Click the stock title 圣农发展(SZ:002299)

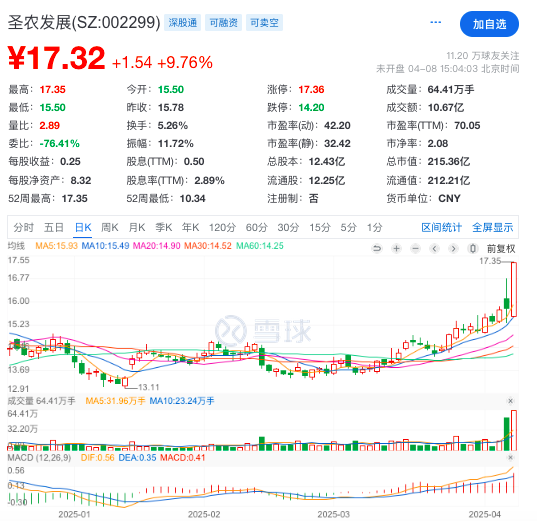[84, 23]
